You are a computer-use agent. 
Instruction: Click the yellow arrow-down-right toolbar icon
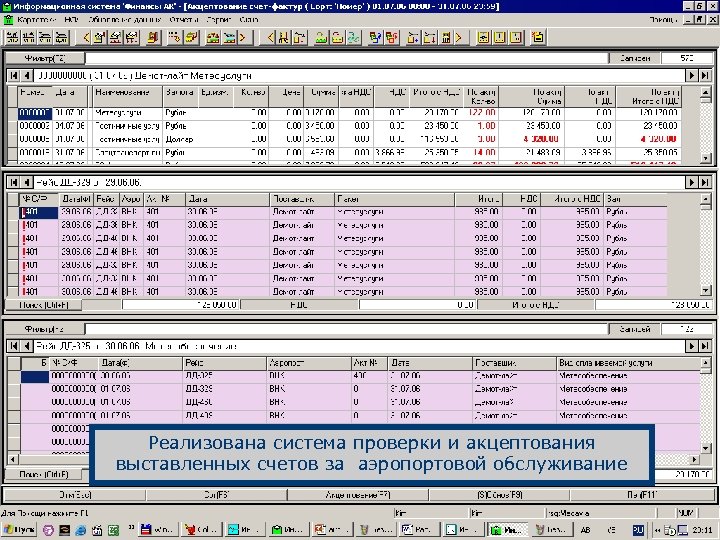point(174,37)
